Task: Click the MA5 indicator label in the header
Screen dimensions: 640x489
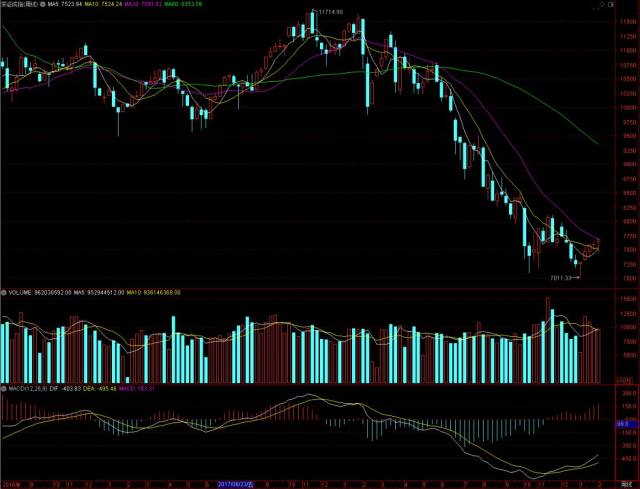Action: [65, 4]
